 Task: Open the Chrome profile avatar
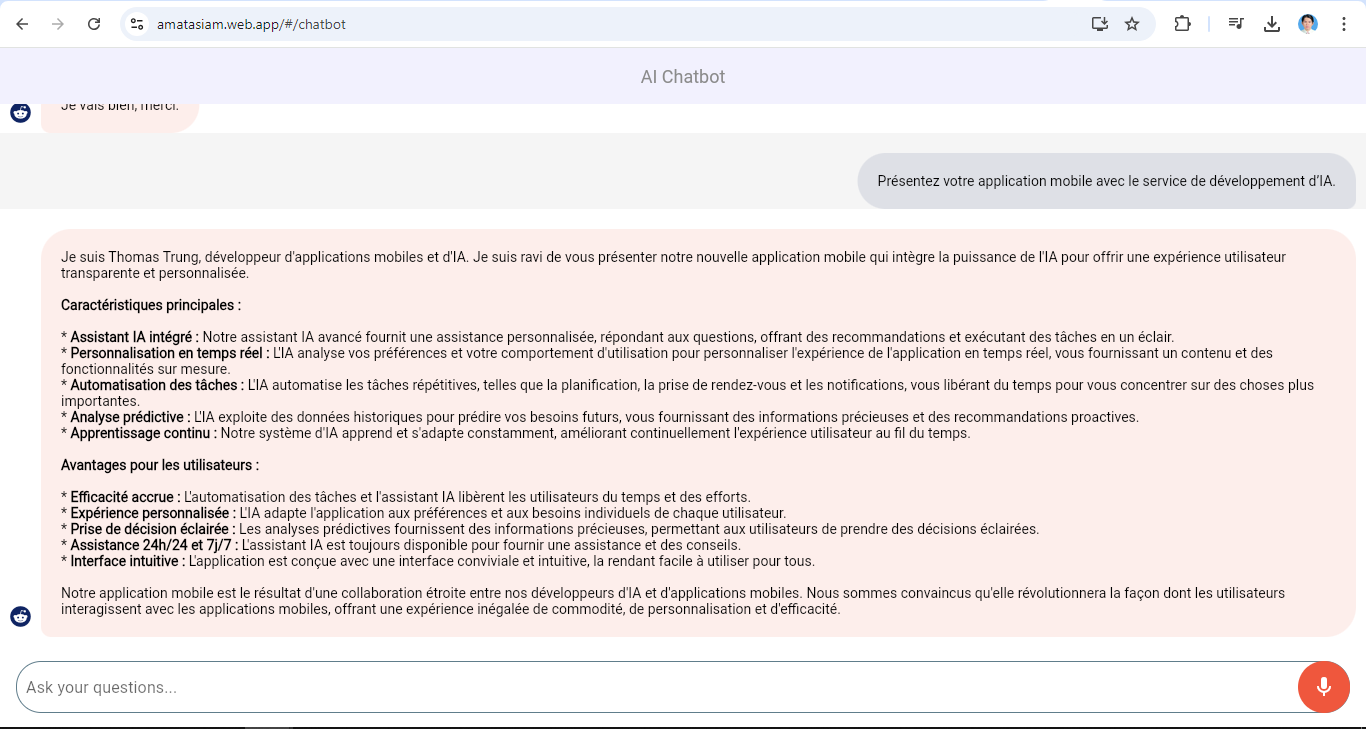[1308, 24]
